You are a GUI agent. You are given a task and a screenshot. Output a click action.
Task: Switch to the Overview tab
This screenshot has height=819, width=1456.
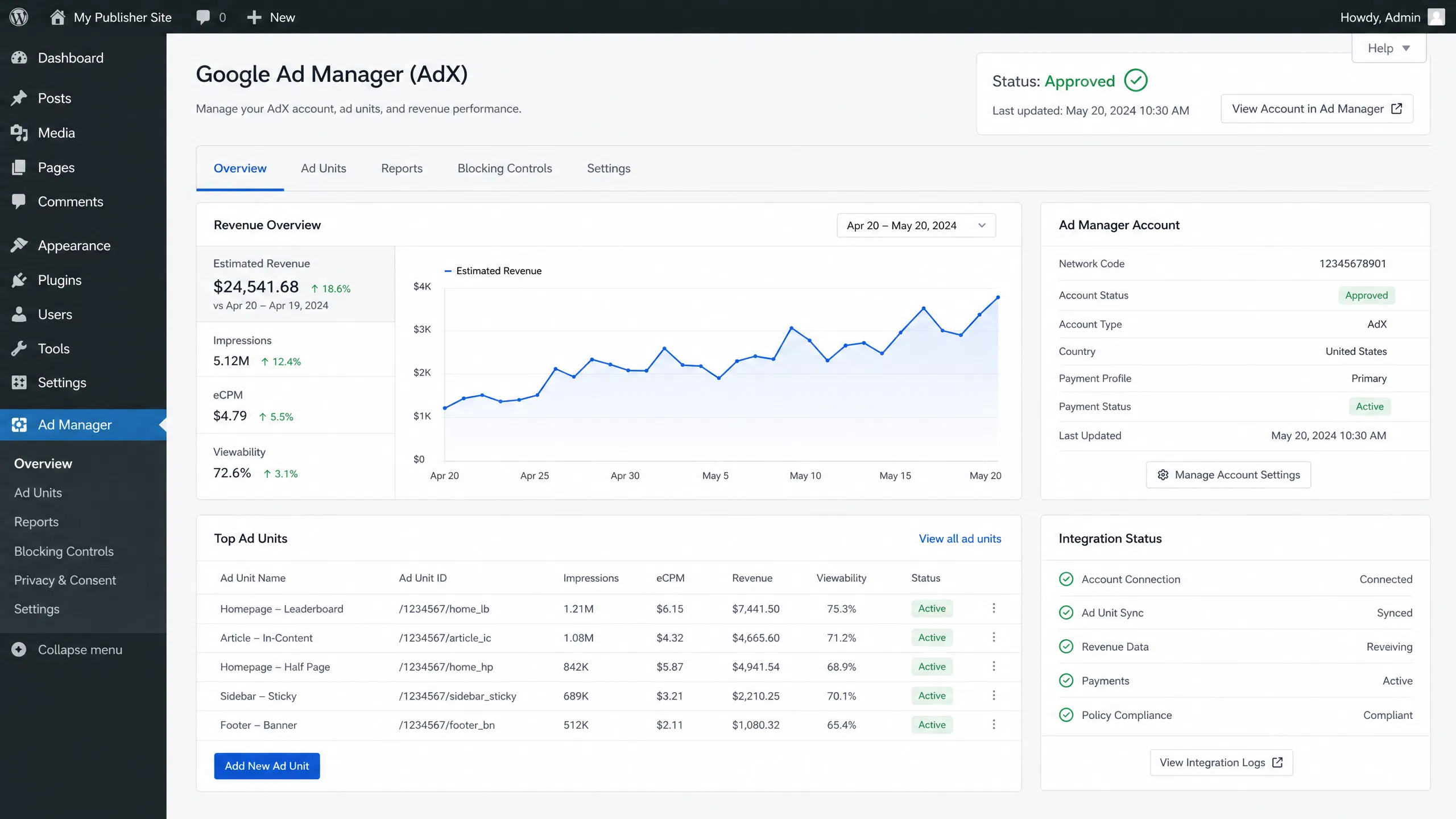point(240,168)
